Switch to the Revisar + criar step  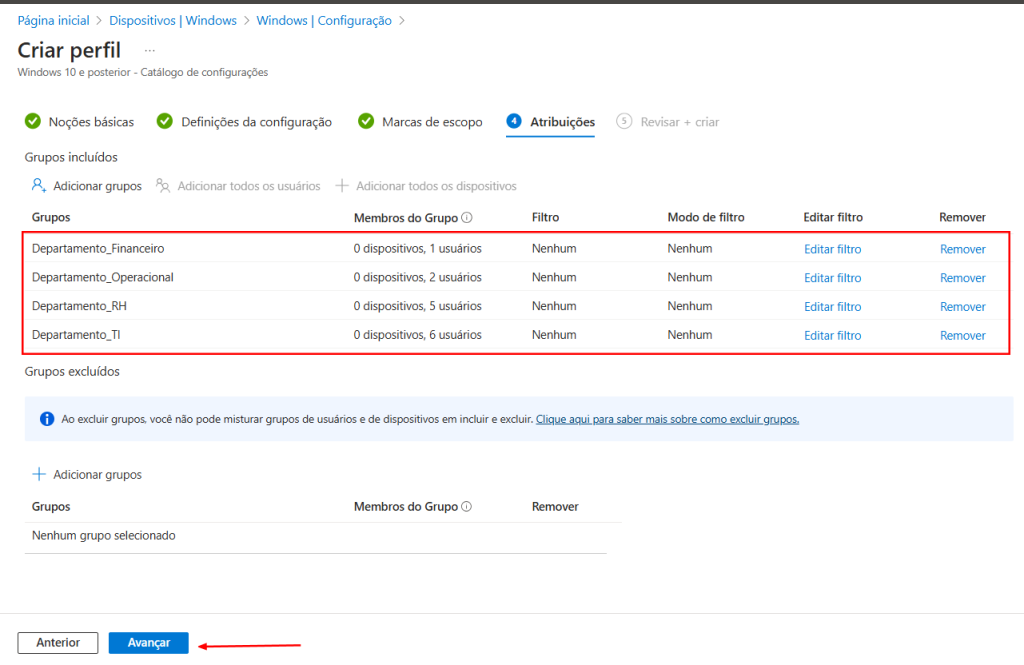679,121
